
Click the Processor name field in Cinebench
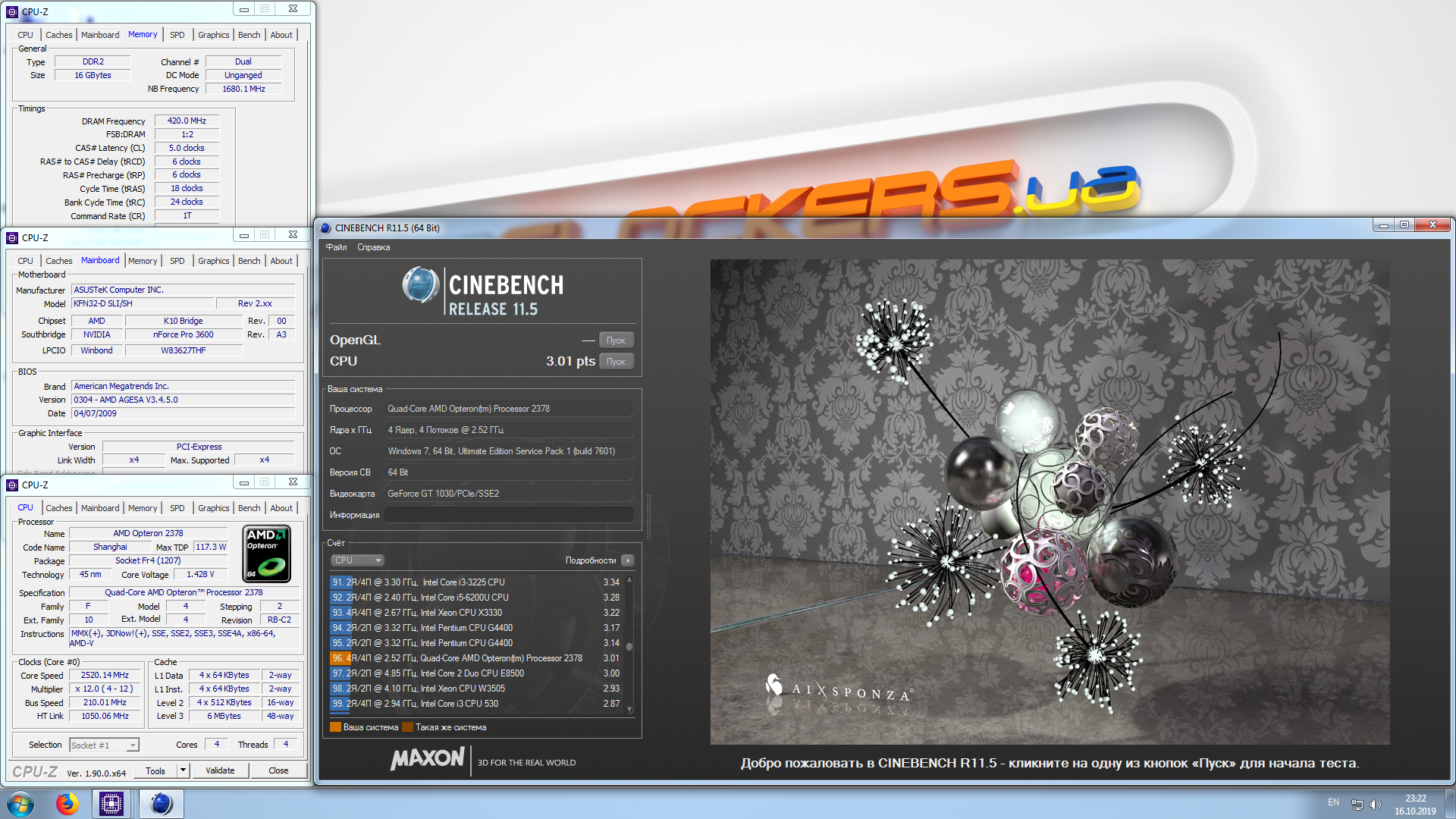(x=509, y=409)
